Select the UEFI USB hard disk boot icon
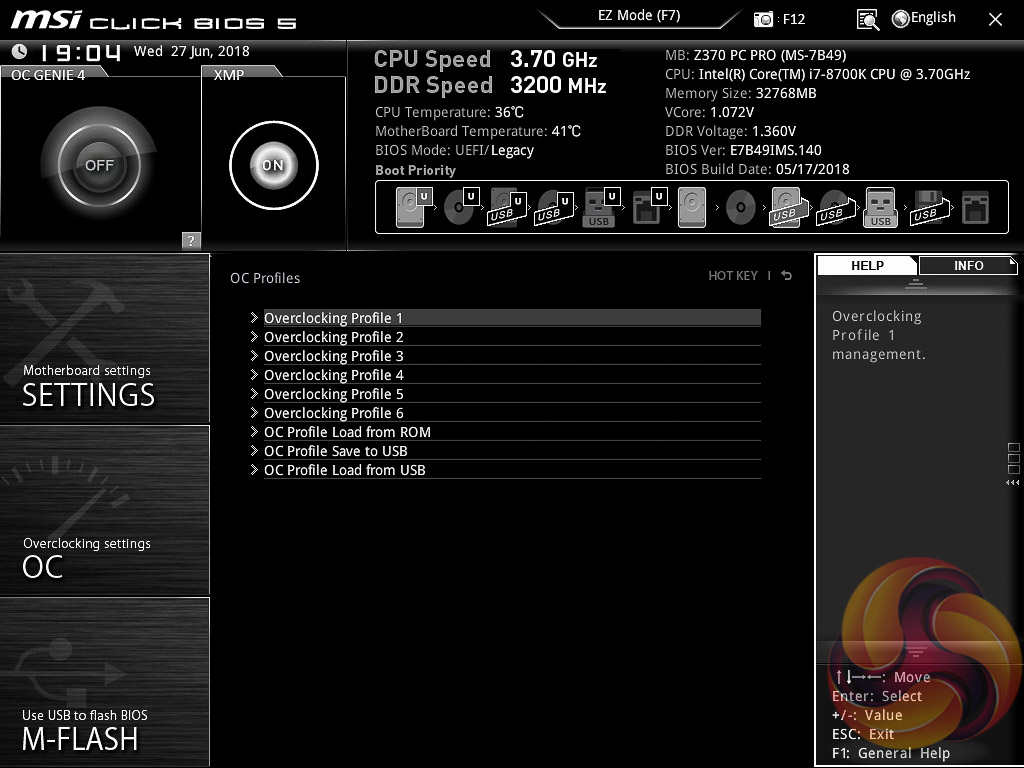Image resolution: width=1024 pixels, height=768 pixels. (507, 208)
